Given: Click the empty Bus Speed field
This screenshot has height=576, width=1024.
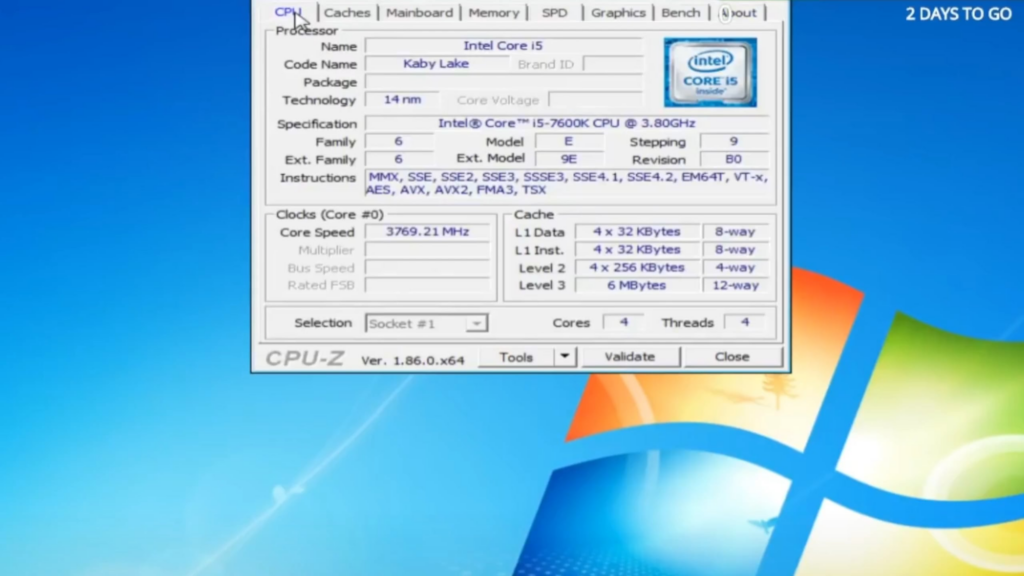Looking at the screenshot, I should click(427, 267).
